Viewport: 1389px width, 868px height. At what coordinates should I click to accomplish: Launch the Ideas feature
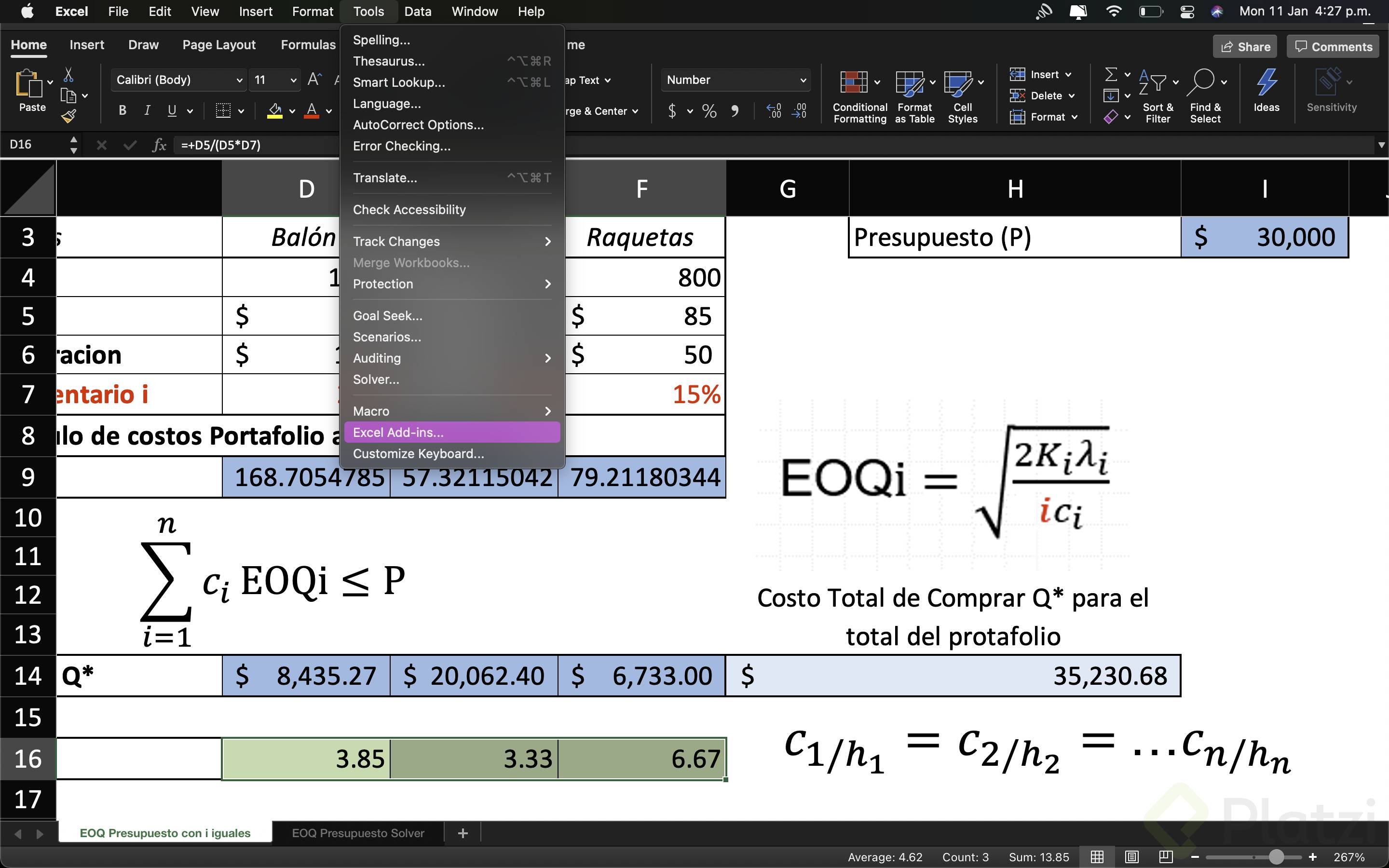click(1266, 92)
